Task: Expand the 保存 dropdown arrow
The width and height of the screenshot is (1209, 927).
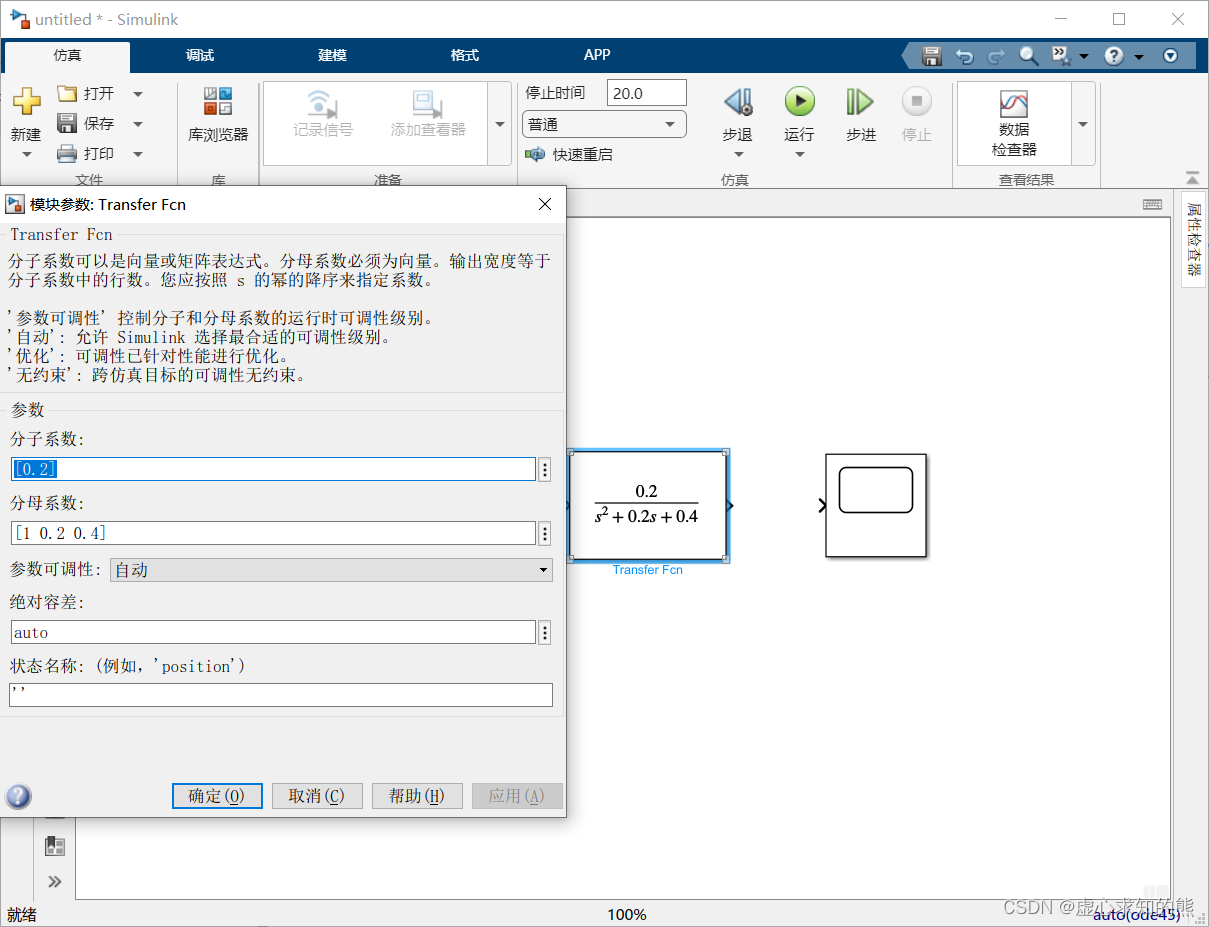Action: [138, 124]
